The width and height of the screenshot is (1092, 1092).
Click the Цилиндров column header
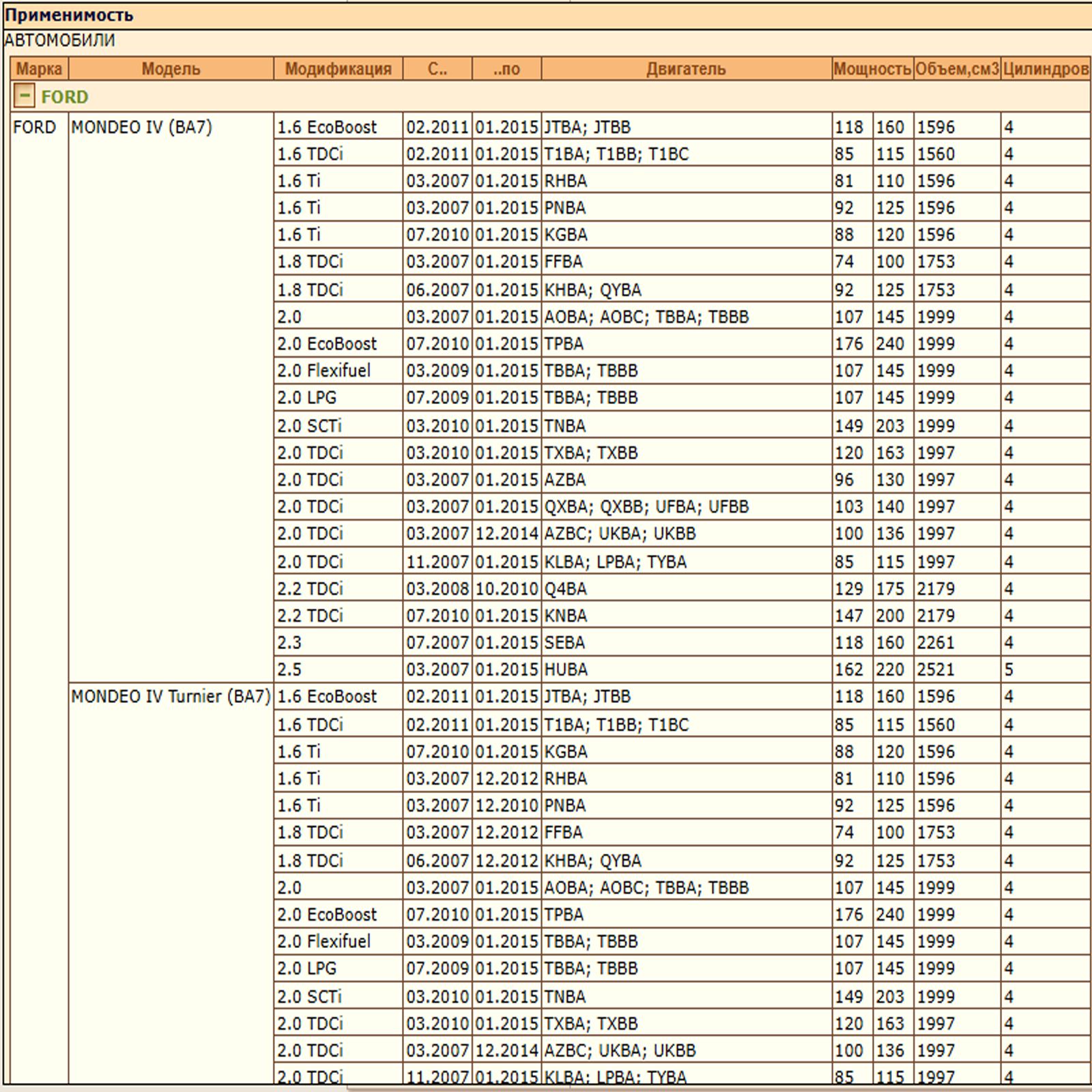[x=1045, y=69]
